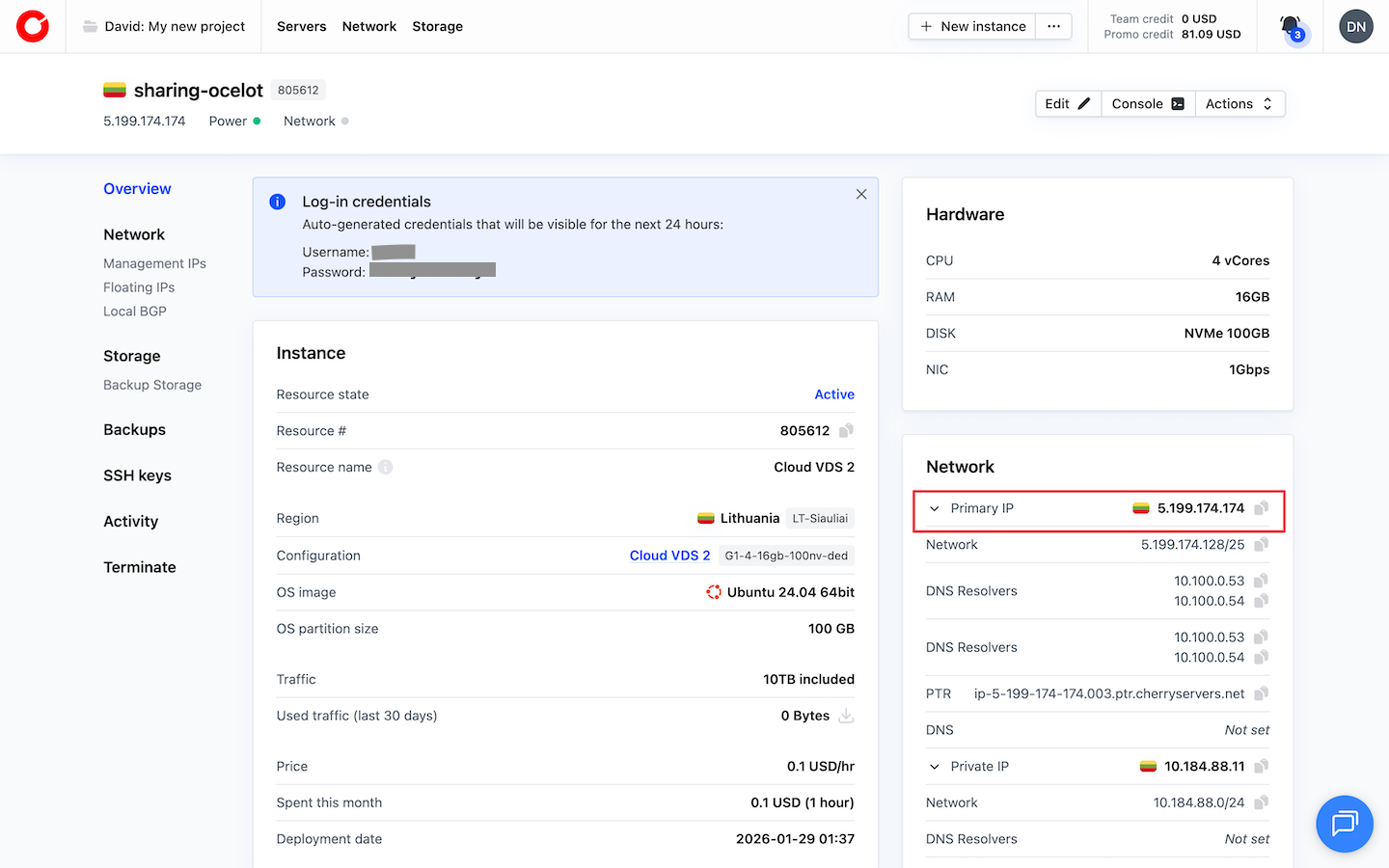Viewport: 1389px width, 868px height.
Task: Dismiss the Log-in credentials notice
Action: tap(861, 195)
